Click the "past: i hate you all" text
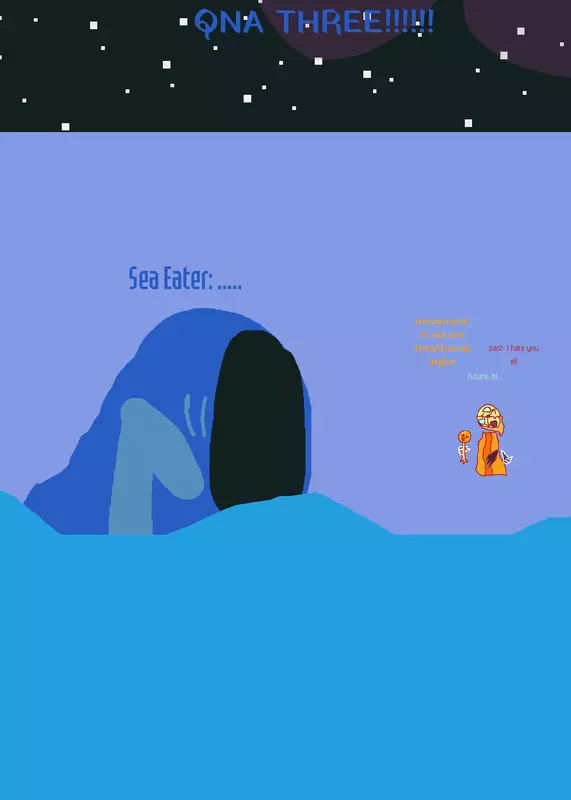The image size is (571, 800). (x=513, y=354)
